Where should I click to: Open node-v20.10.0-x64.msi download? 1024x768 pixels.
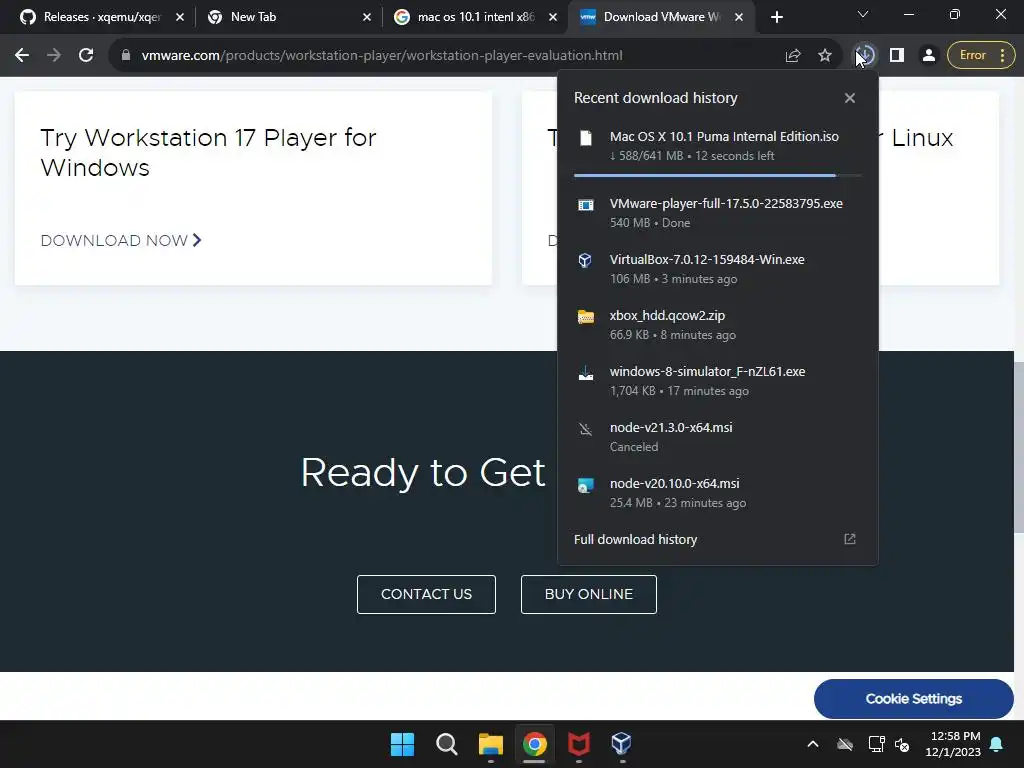coord(675,484)
